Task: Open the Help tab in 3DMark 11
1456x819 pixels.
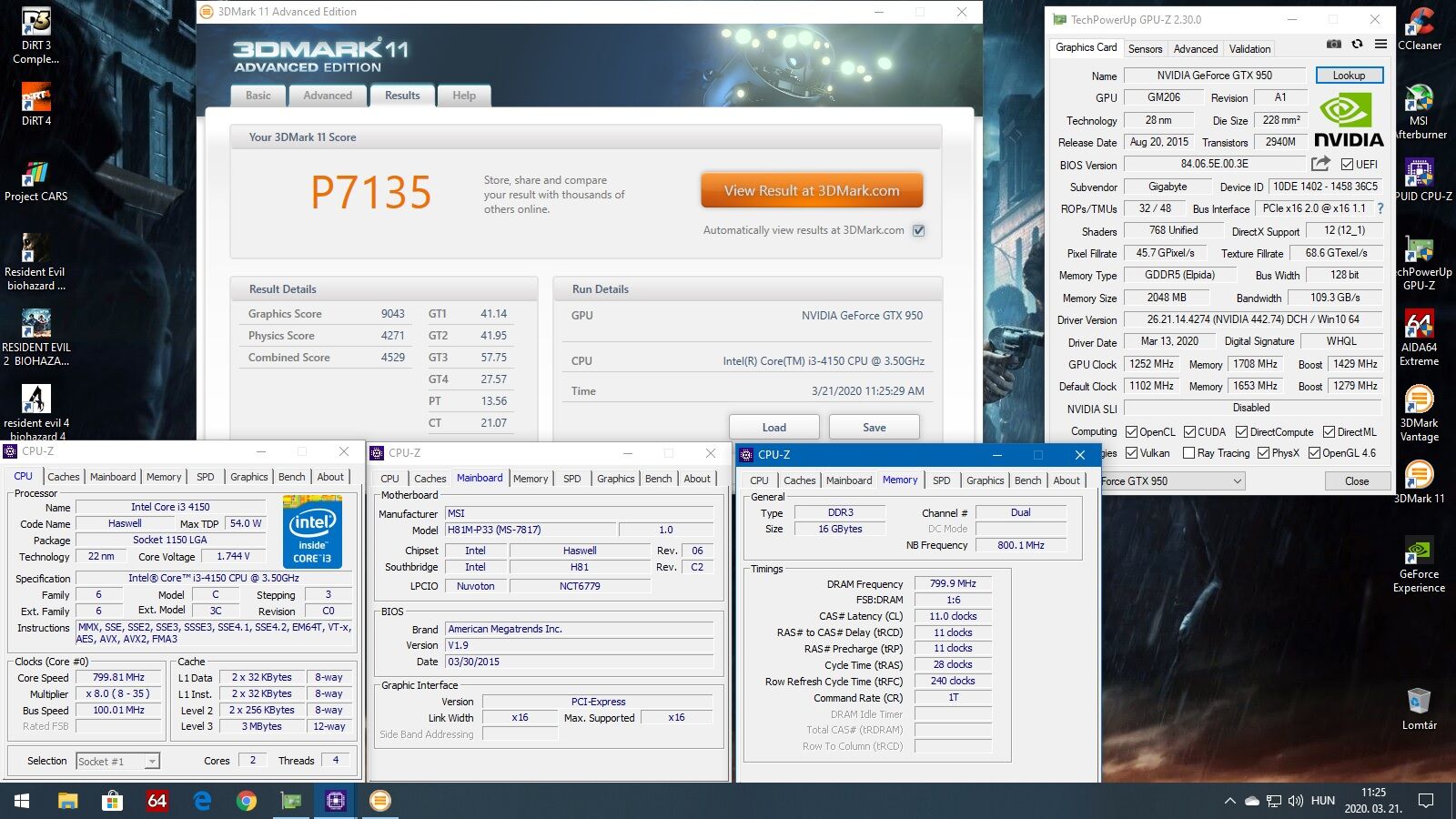Action: click(x=464, y=96)
